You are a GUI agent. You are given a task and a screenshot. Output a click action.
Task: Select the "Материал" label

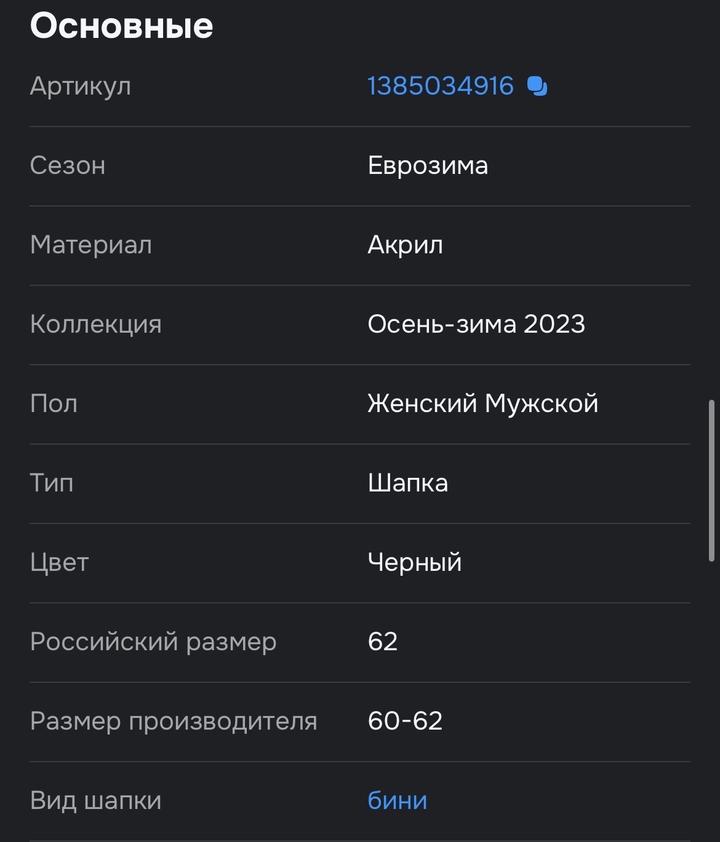91,245
